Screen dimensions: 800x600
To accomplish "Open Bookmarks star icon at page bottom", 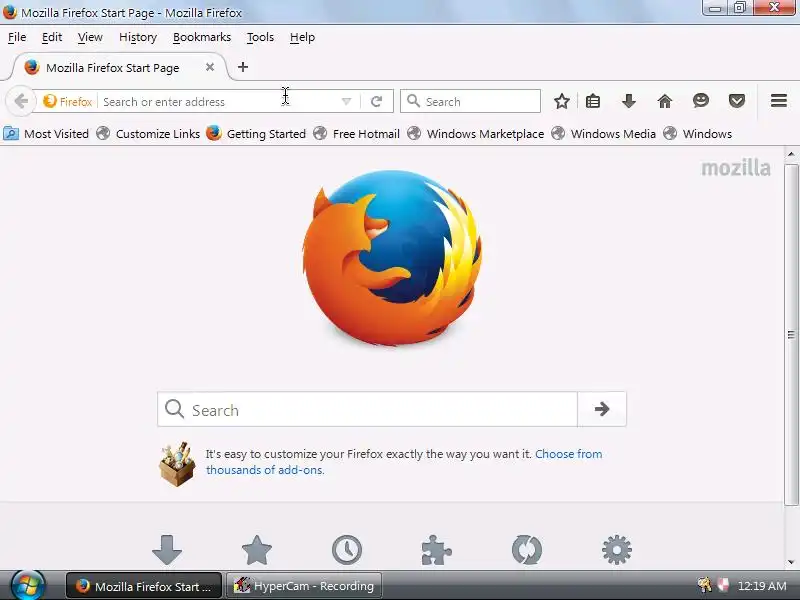I will (257, 549).
